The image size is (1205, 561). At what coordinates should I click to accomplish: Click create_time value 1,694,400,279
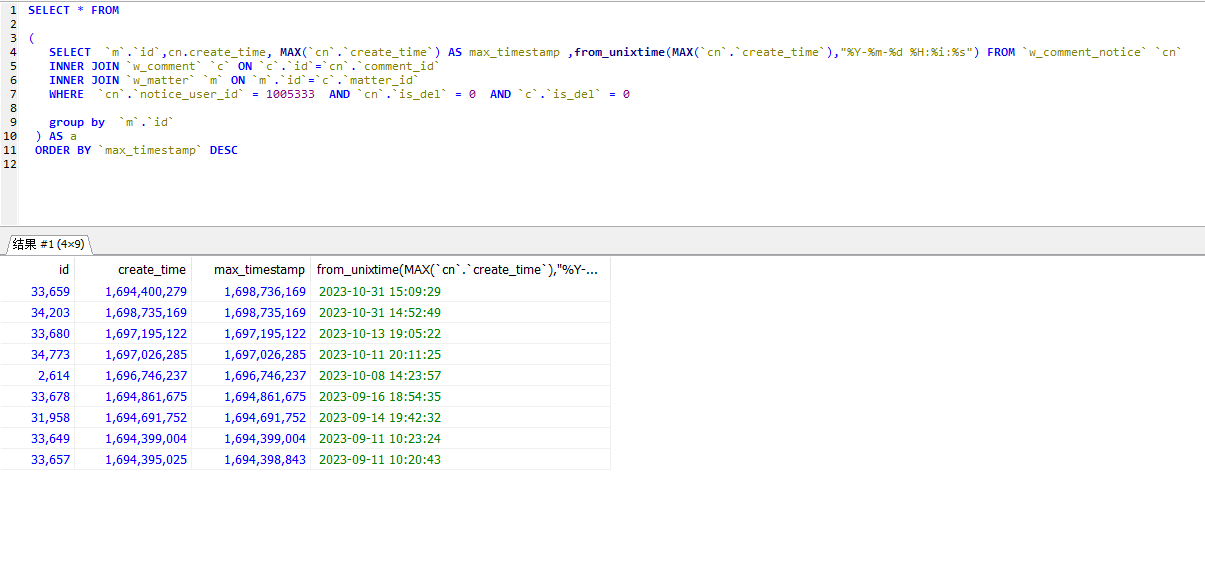146,292
